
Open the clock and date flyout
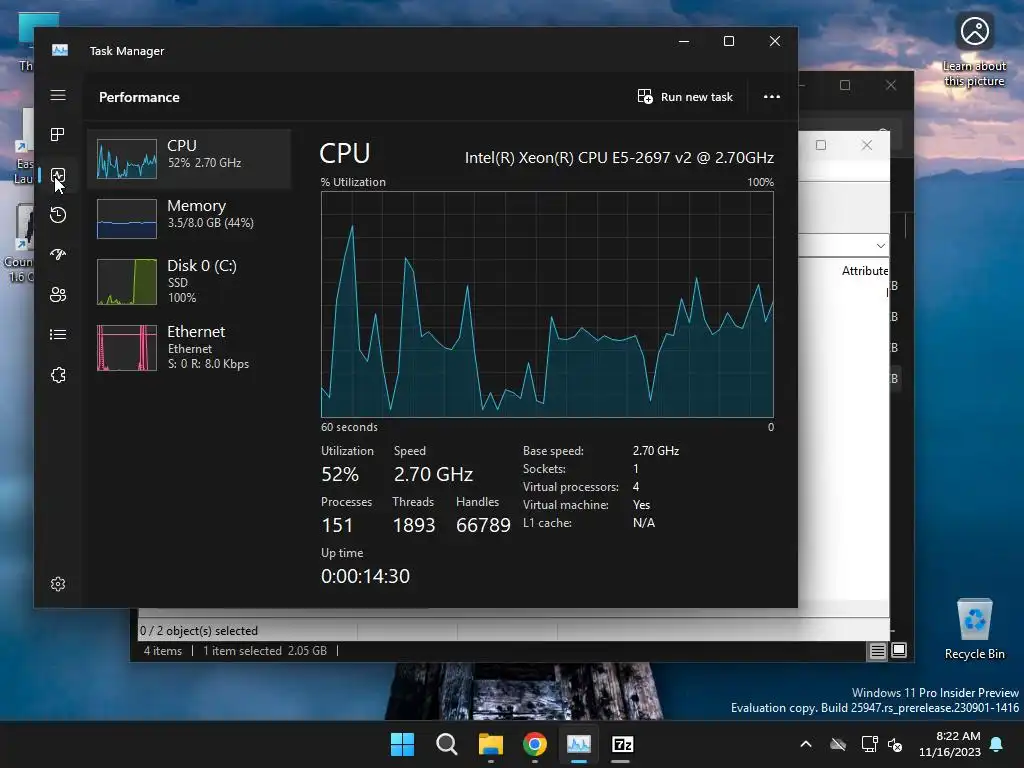click(x=950, y=744)
